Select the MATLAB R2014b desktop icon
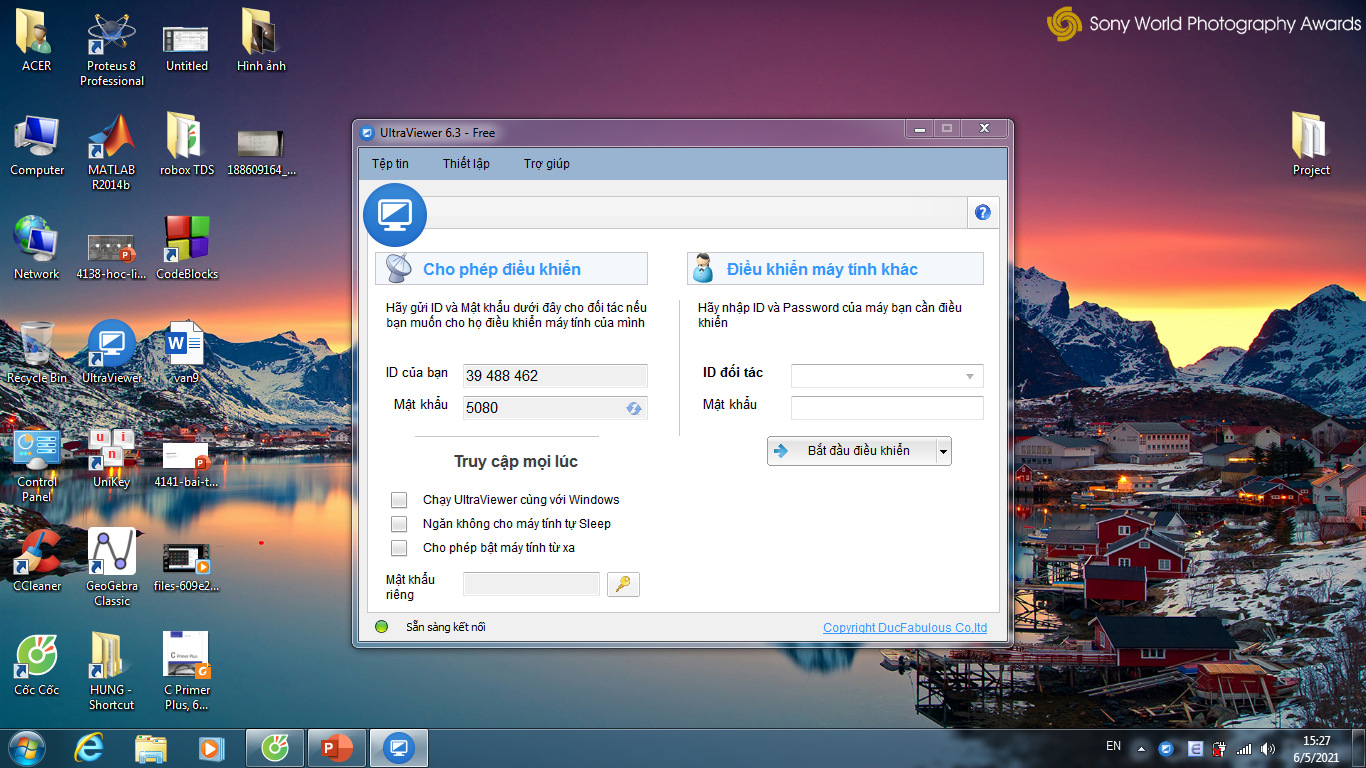Viewport: 1366px width, 768px height. pyautogui.click(x=112, y=152)
